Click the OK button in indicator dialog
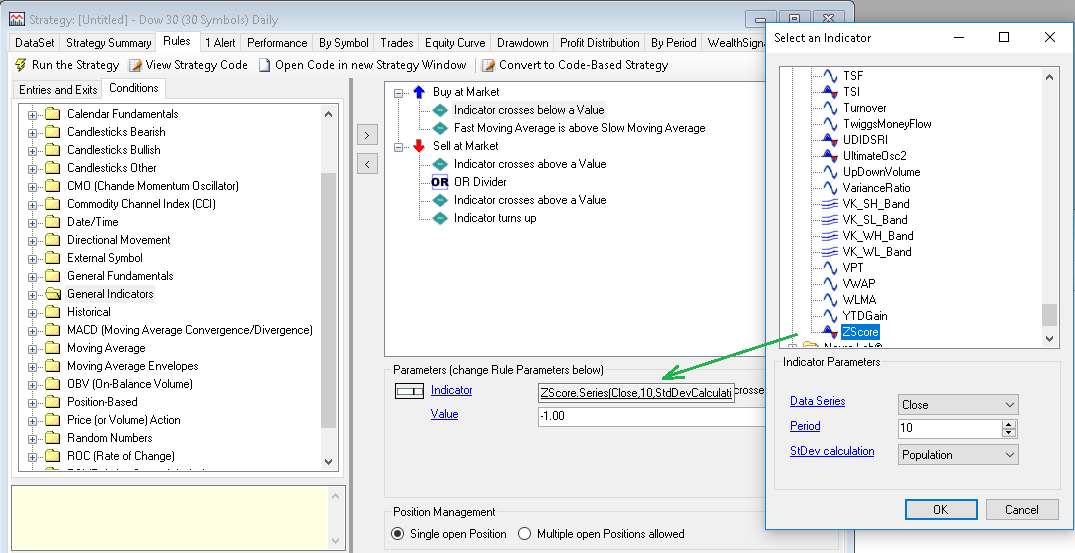Viewport: 1075px width, 553px height. tap(940, 509)
